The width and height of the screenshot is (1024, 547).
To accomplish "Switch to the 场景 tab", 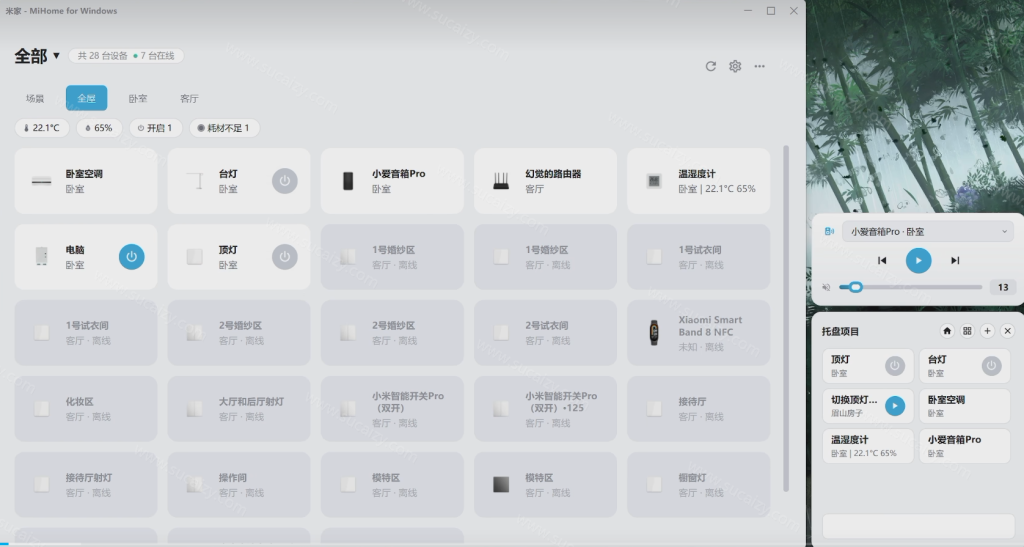I will pos(35,99).
